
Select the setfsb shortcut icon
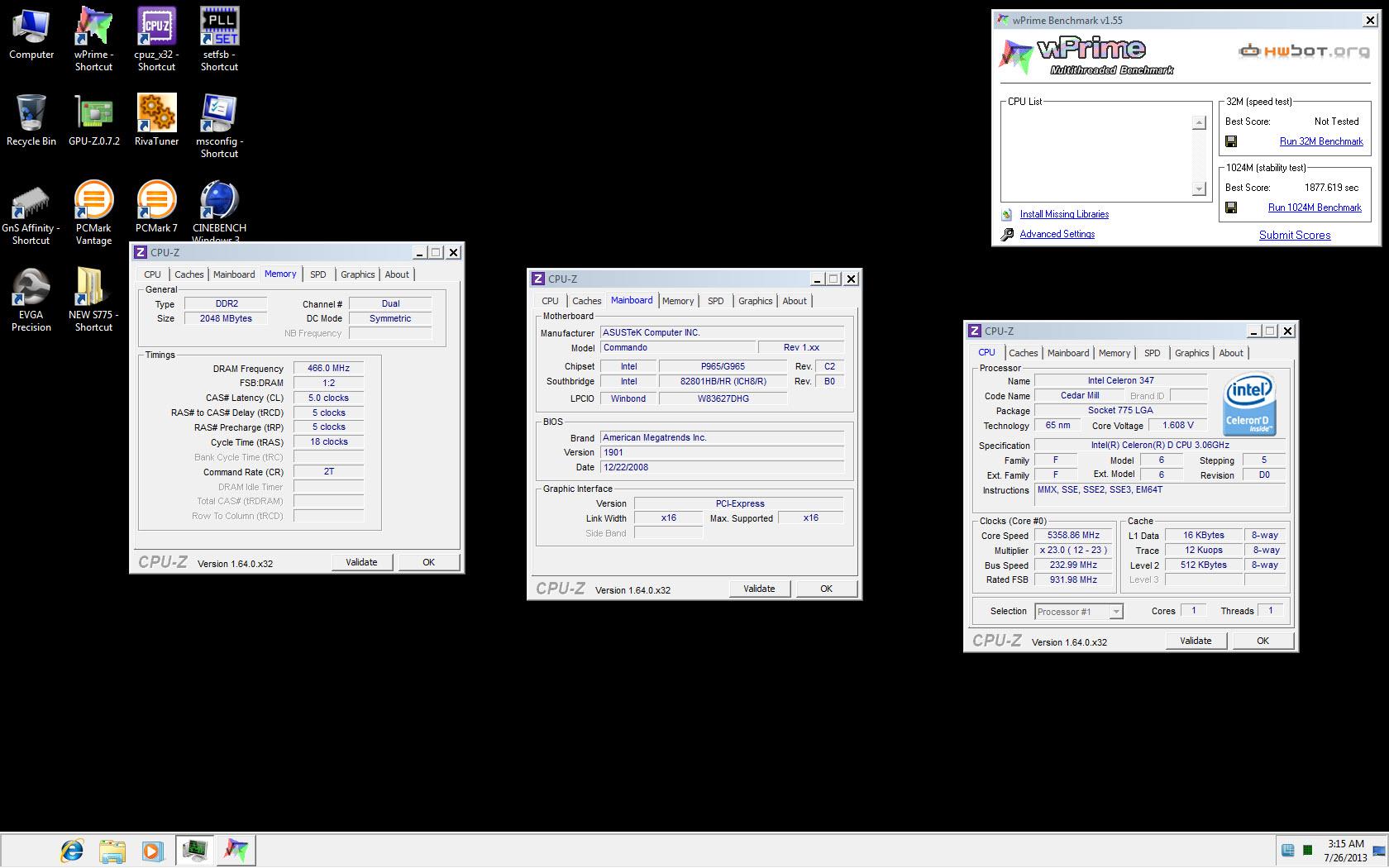point(219,39)
